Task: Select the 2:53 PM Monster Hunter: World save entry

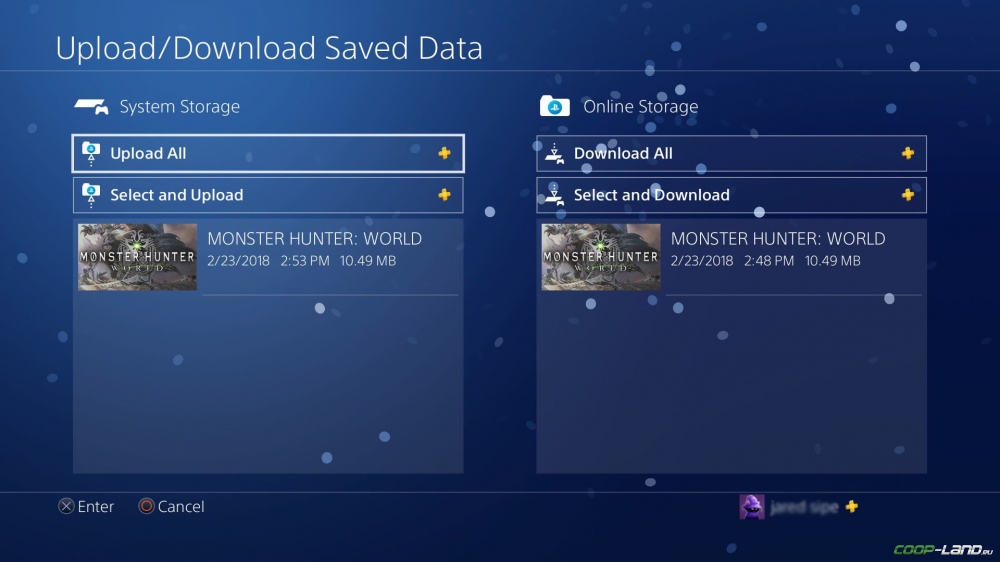Action: 268,257
